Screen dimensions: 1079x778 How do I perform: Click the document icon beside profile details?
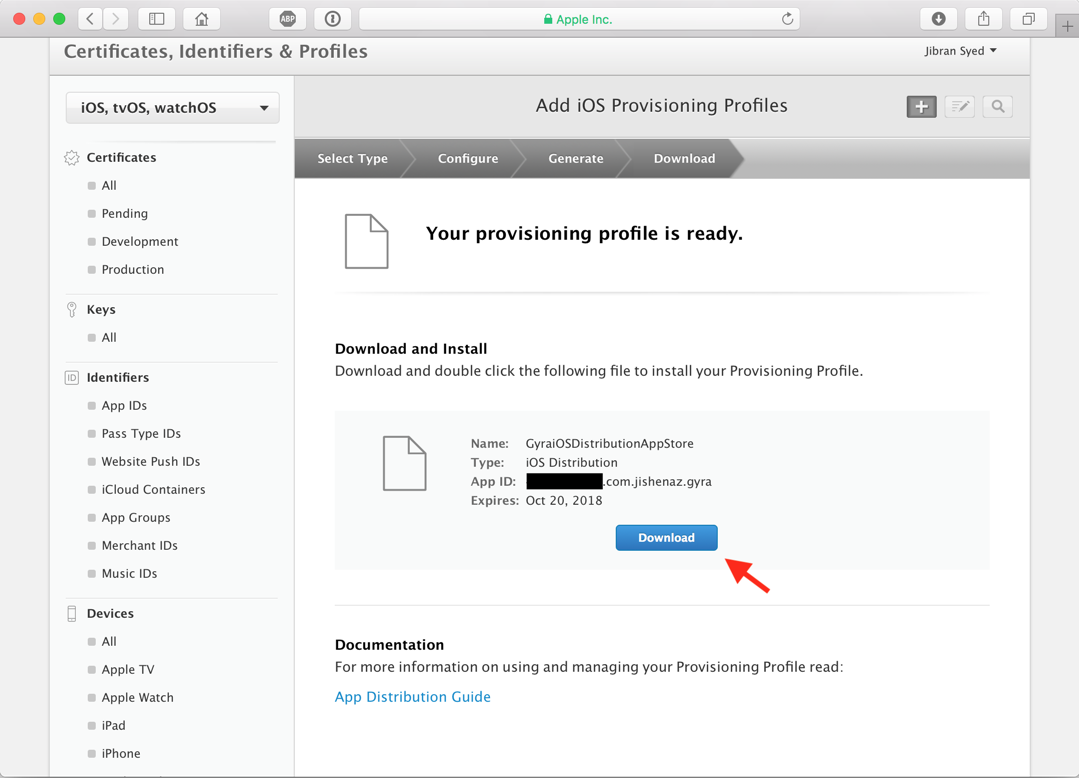click(x=405, y=464)
